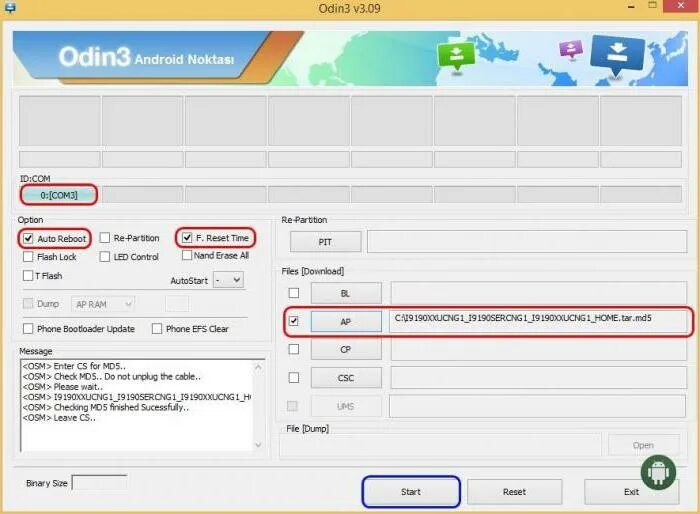Click the purple download banner icon
This screenshot has width=700, height=514.
tap(571, 49)
